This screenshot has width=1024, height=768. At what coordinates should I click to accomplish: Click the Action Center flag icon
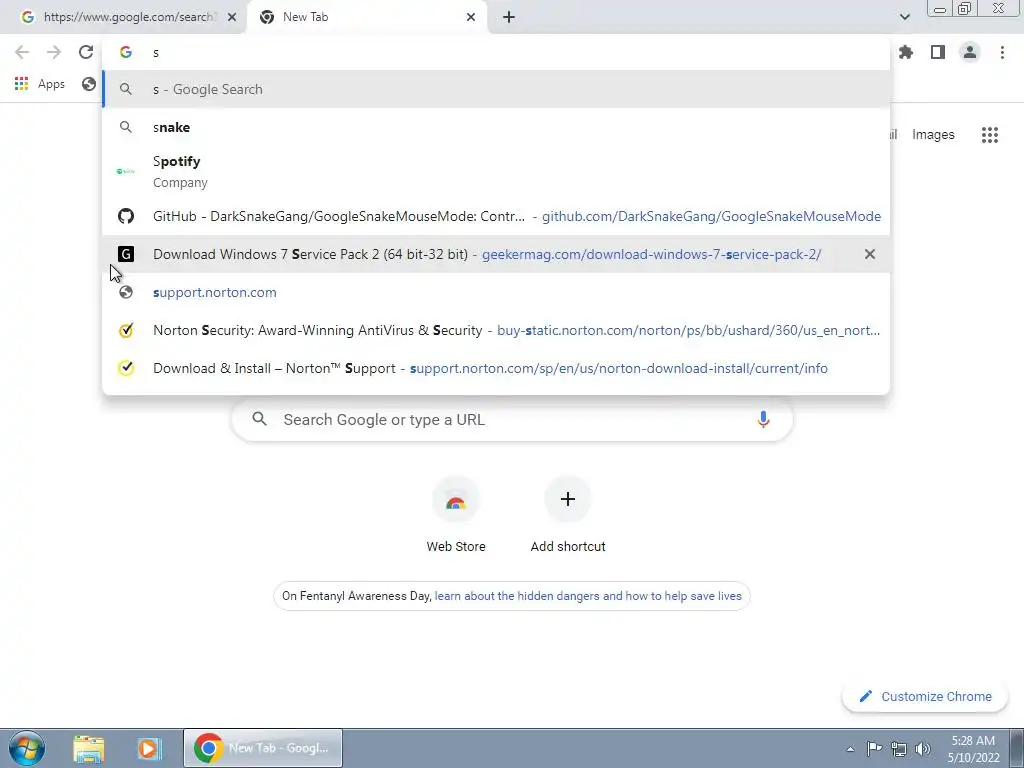point(874,749)
